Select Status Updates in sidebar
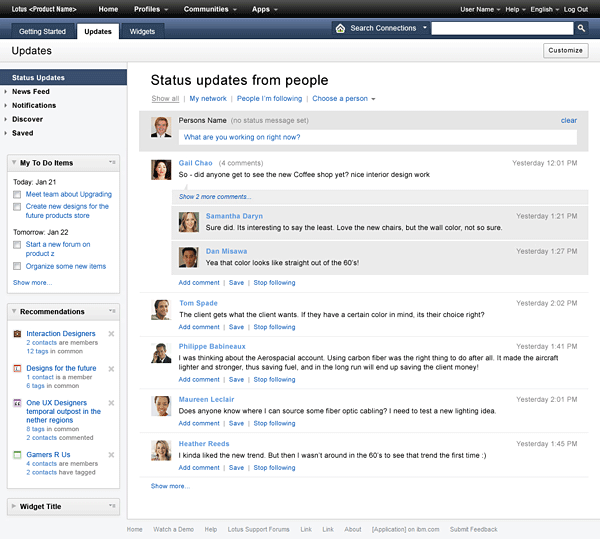600x539 pixels. (x=64, y=77)
